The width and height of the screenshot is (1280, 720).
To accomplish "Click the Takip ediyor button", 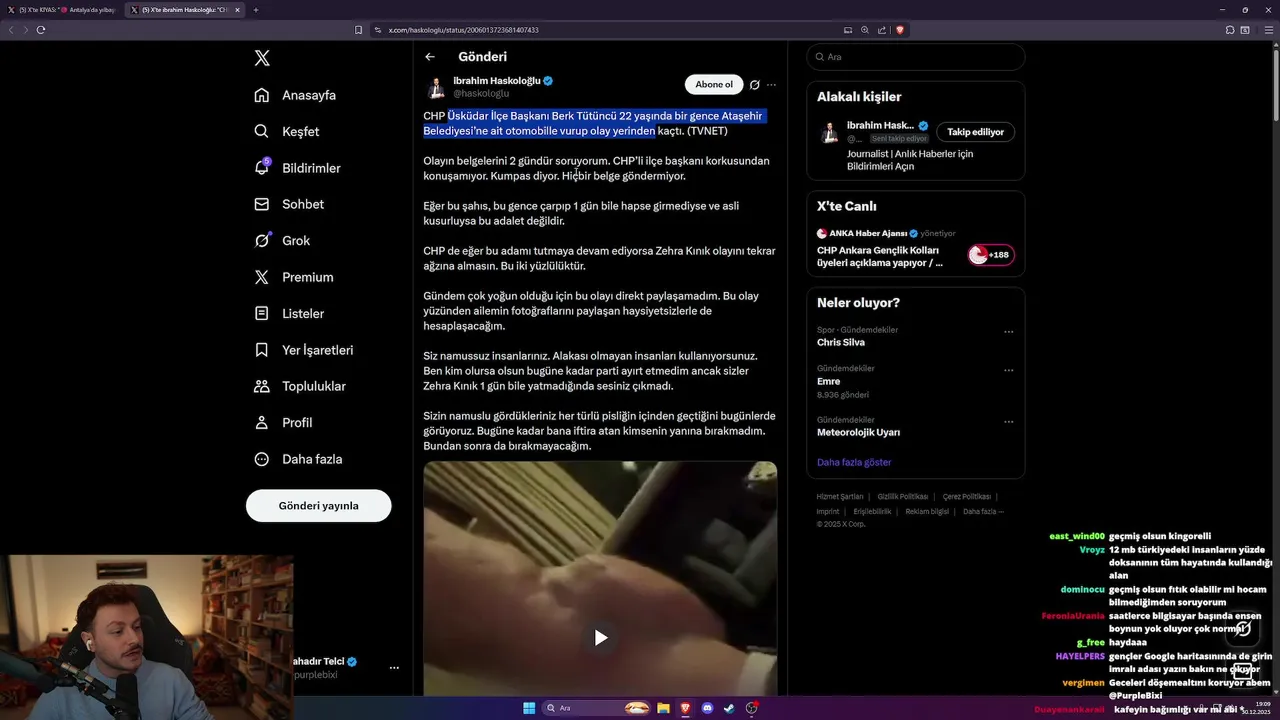I will [x=975, y=132].
